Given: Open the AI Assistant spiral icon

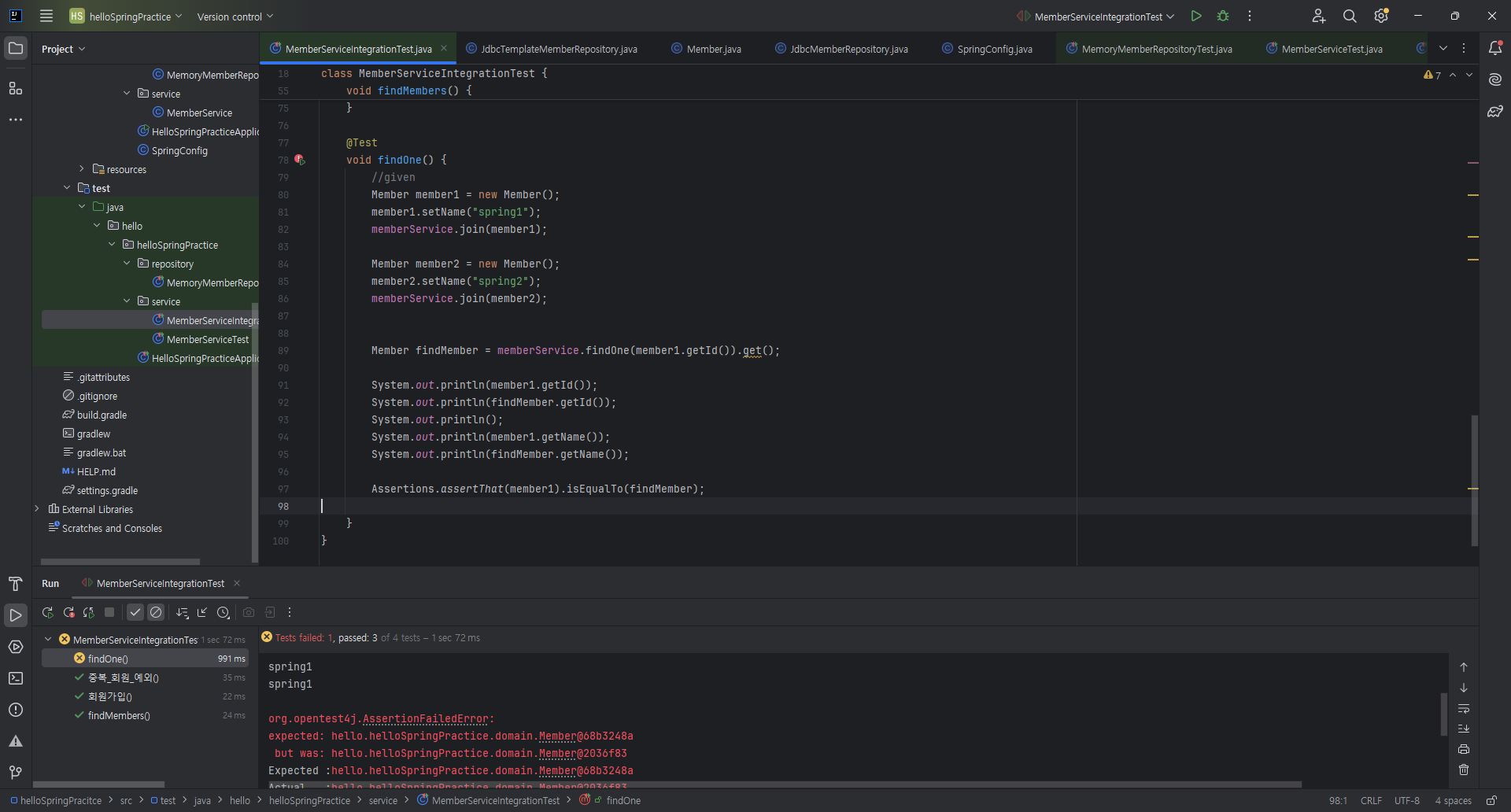Looking at the screenshot, I should [1495, 79].
